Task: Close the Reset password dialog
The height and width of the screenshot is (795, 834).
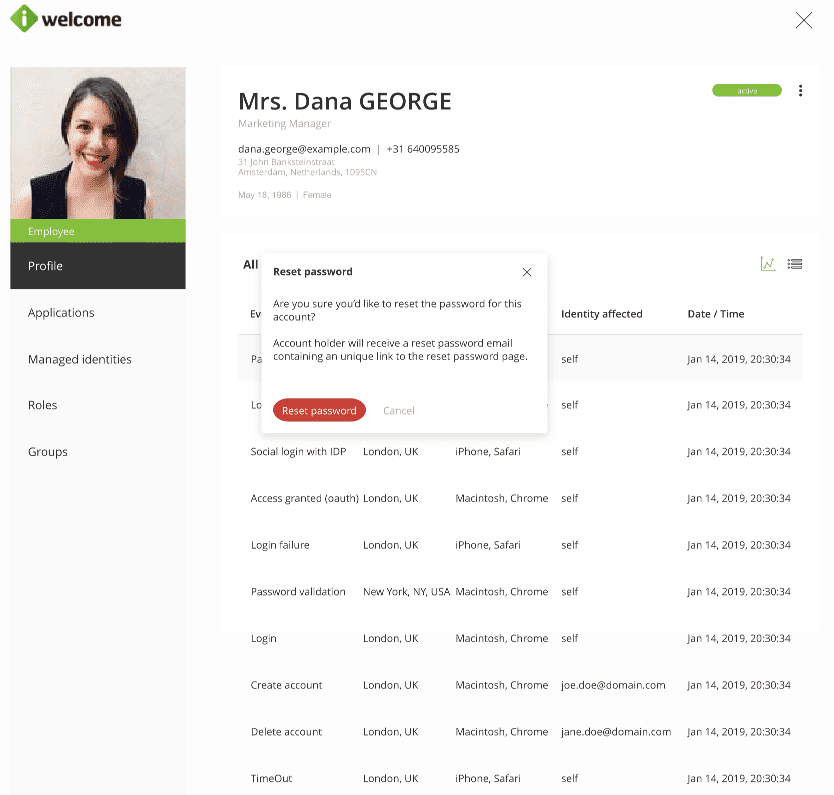Action: tap(527, 272)
